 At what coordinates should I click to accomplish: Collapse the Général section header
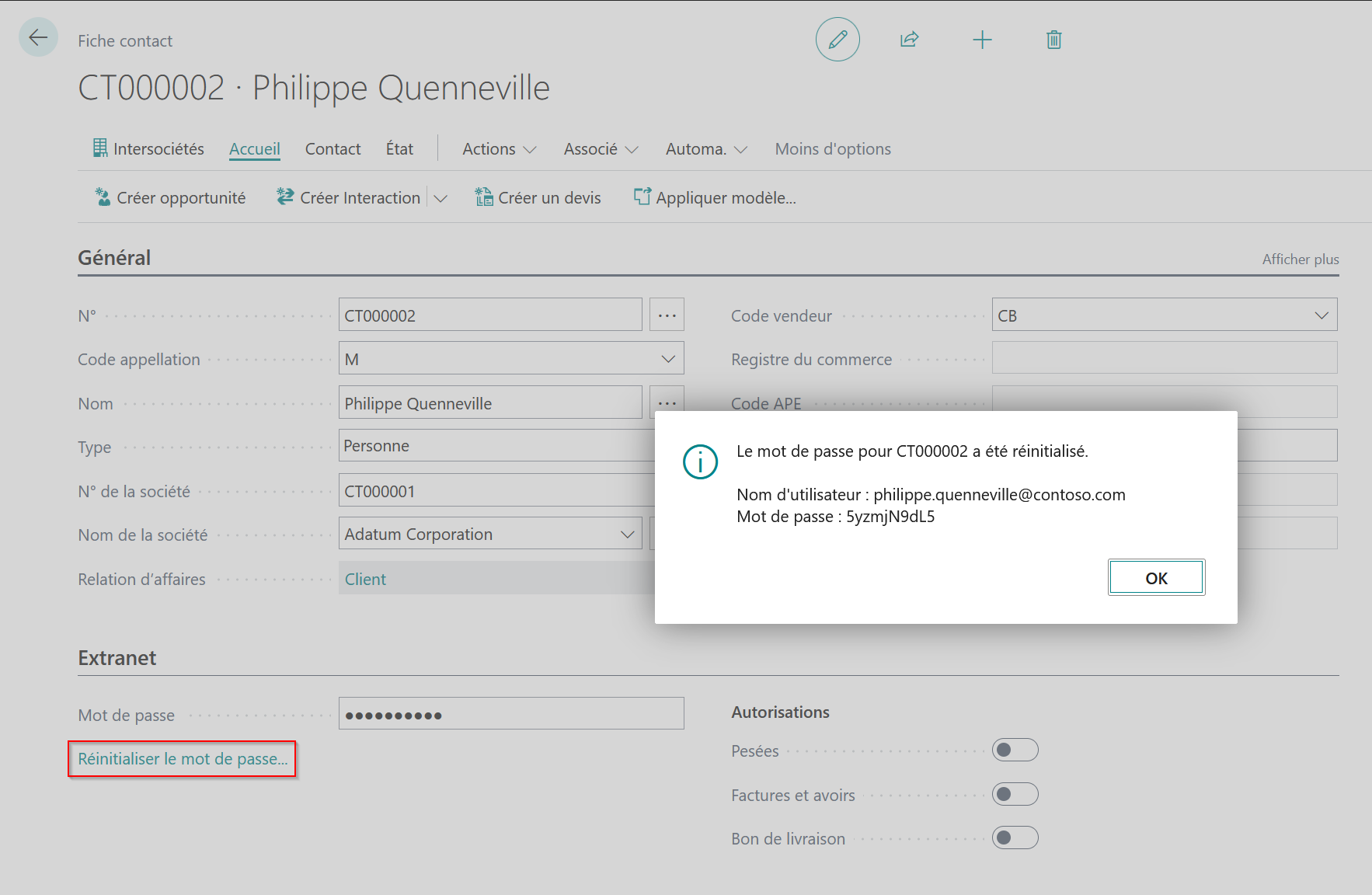pos(114,258)
